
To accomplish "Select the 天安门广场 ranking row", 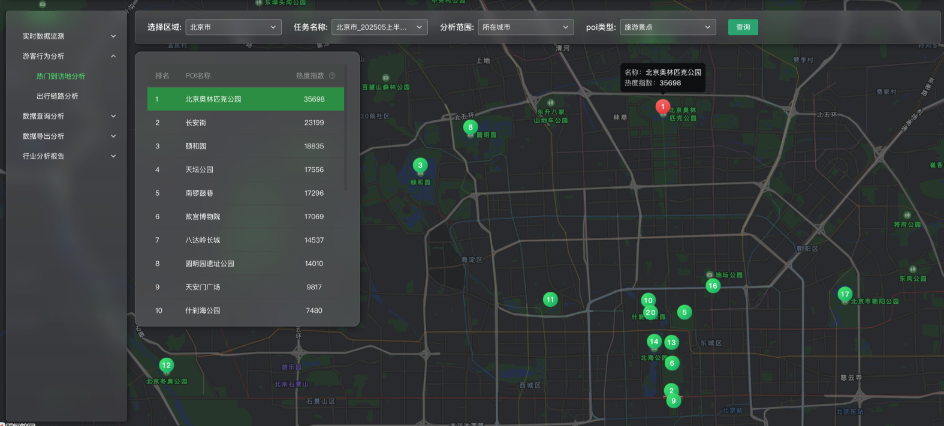I will [x=246, y=287].
